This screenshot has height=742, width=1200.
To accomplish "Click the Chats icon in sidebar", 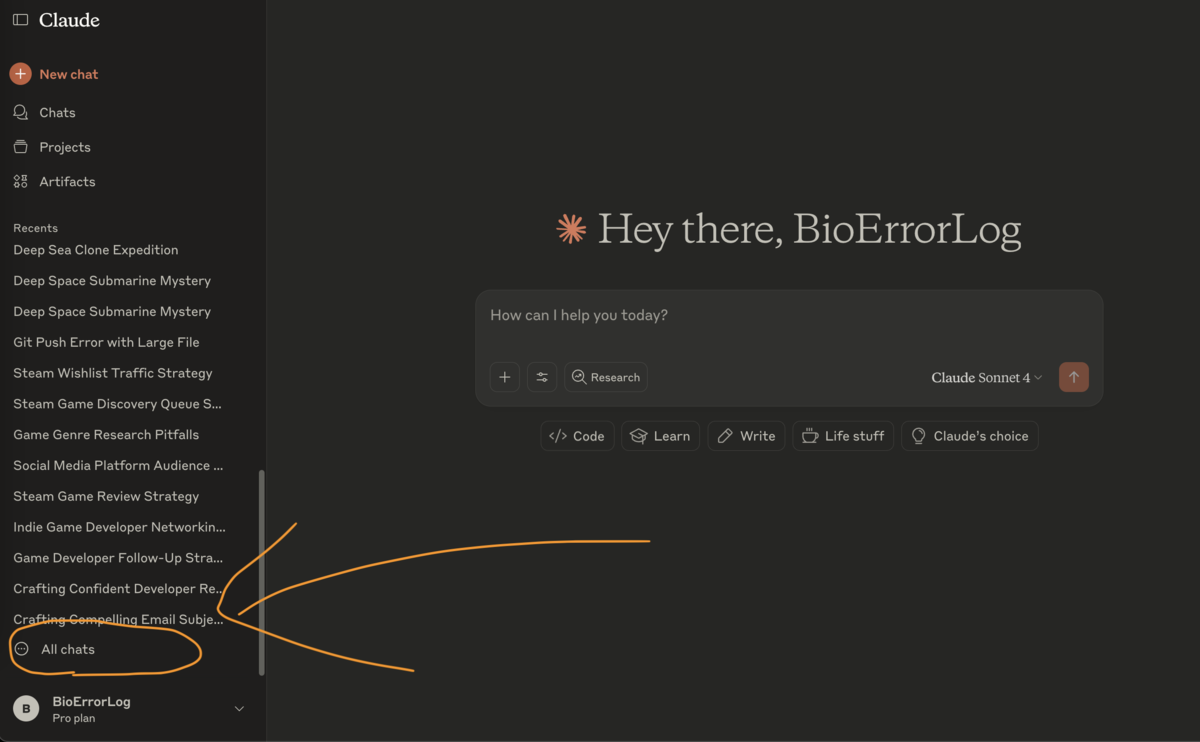I will pos(22,112).
